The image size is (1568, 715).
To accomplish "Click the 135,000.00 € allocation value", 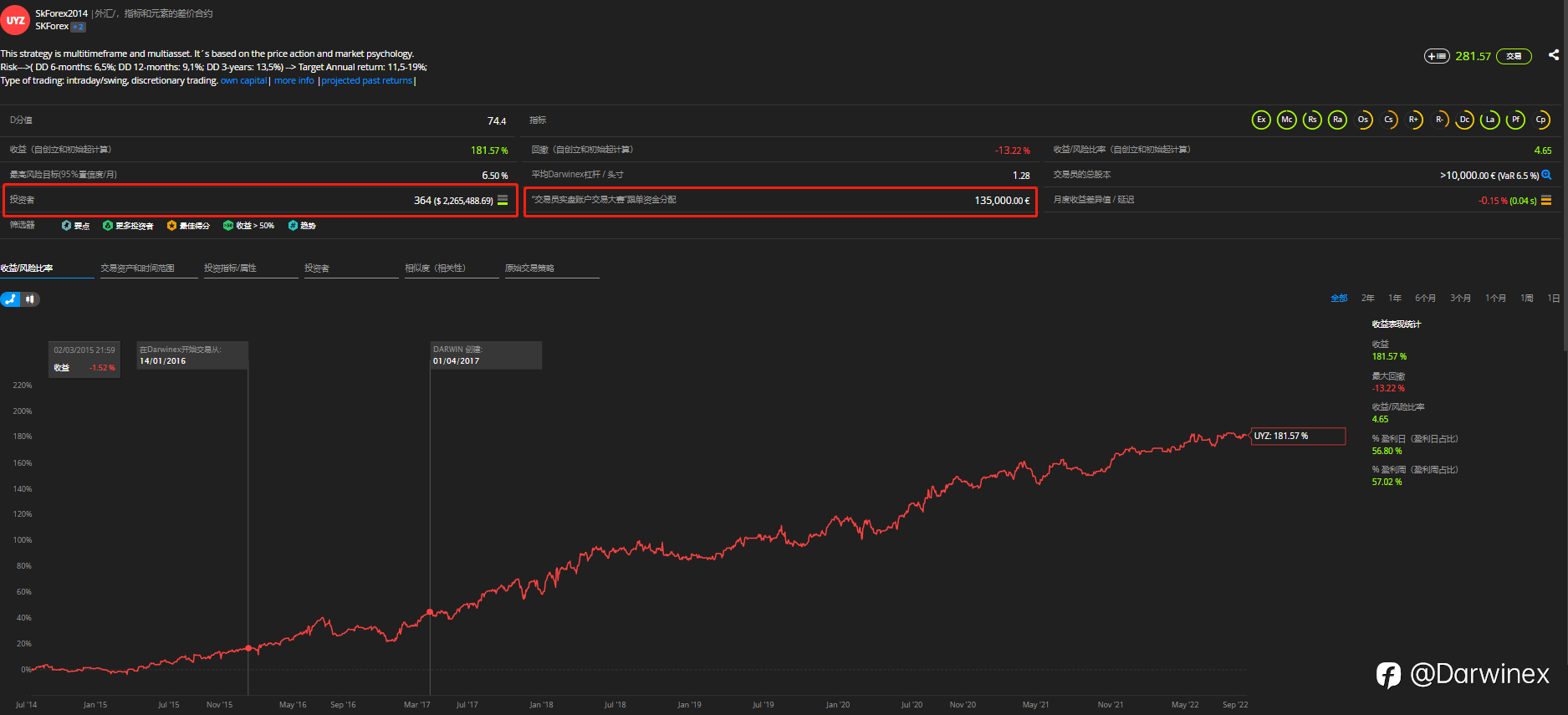I will point(1002,201).
